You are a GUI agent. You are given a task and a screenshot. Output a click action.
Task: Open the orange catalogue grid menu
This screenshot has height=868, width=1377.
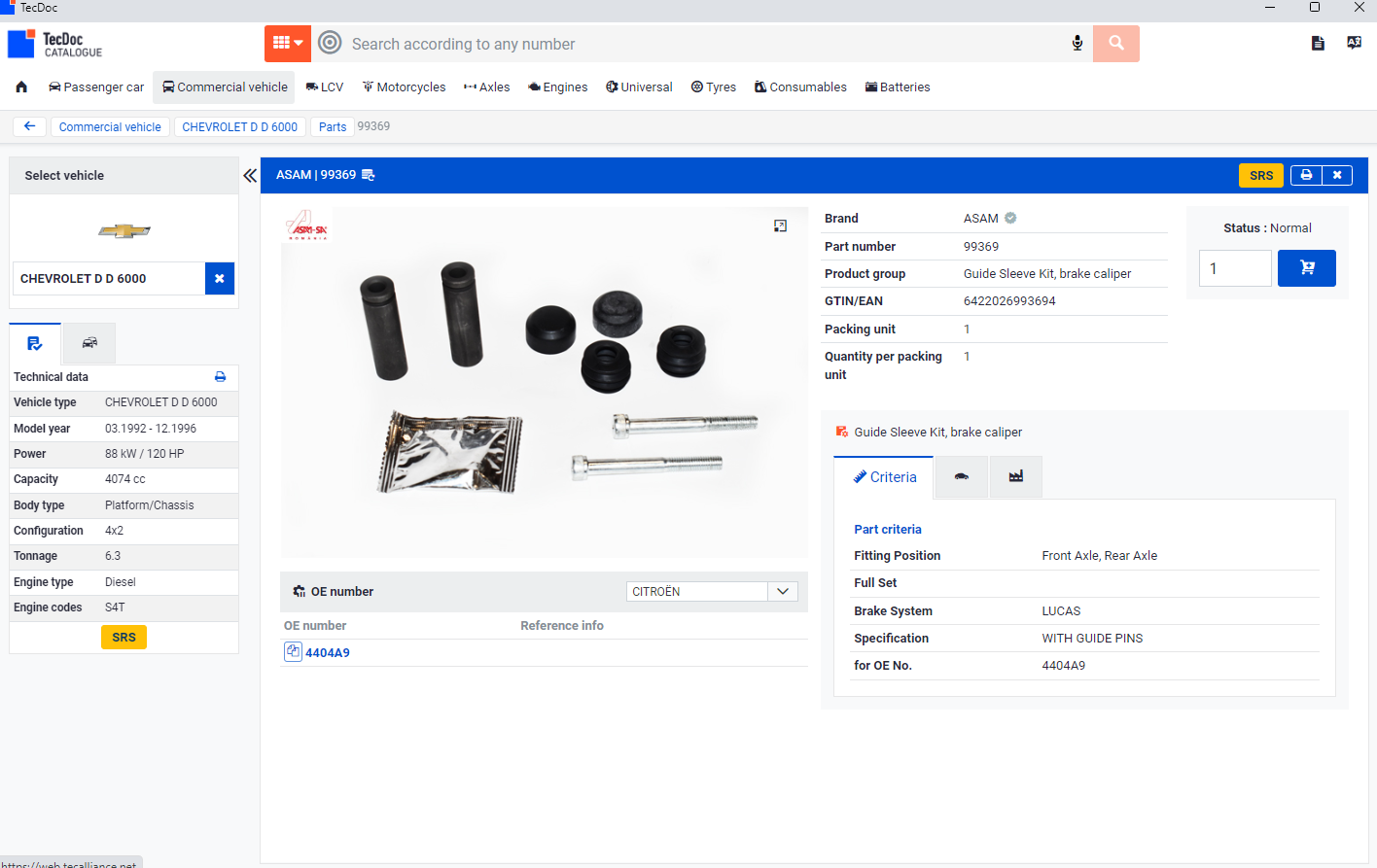288,44
